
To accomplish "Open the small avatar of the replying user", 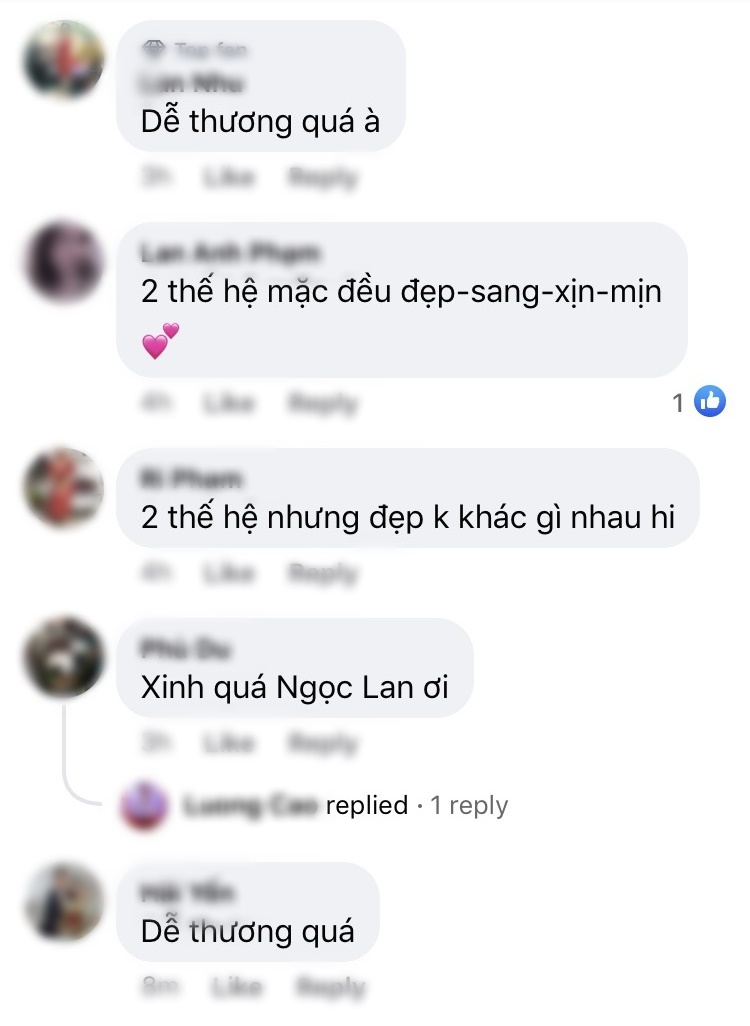I will point(143,805).
